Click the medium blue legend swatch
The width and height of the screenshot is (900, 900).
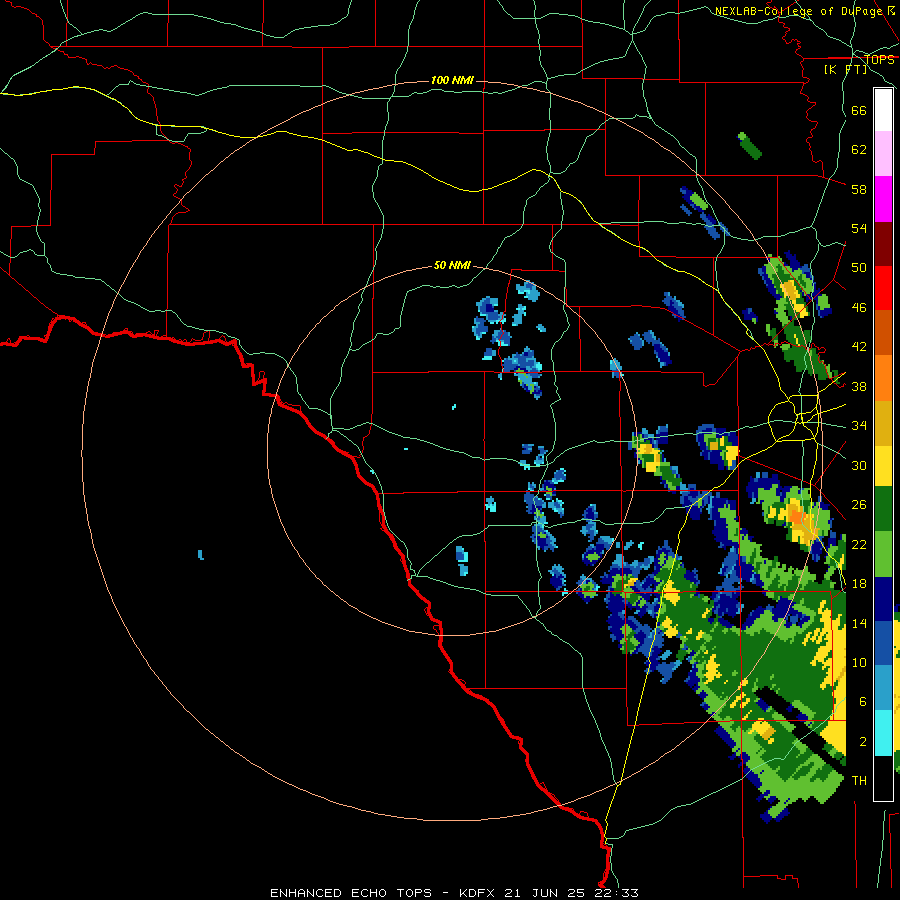[x=883, y=643]
